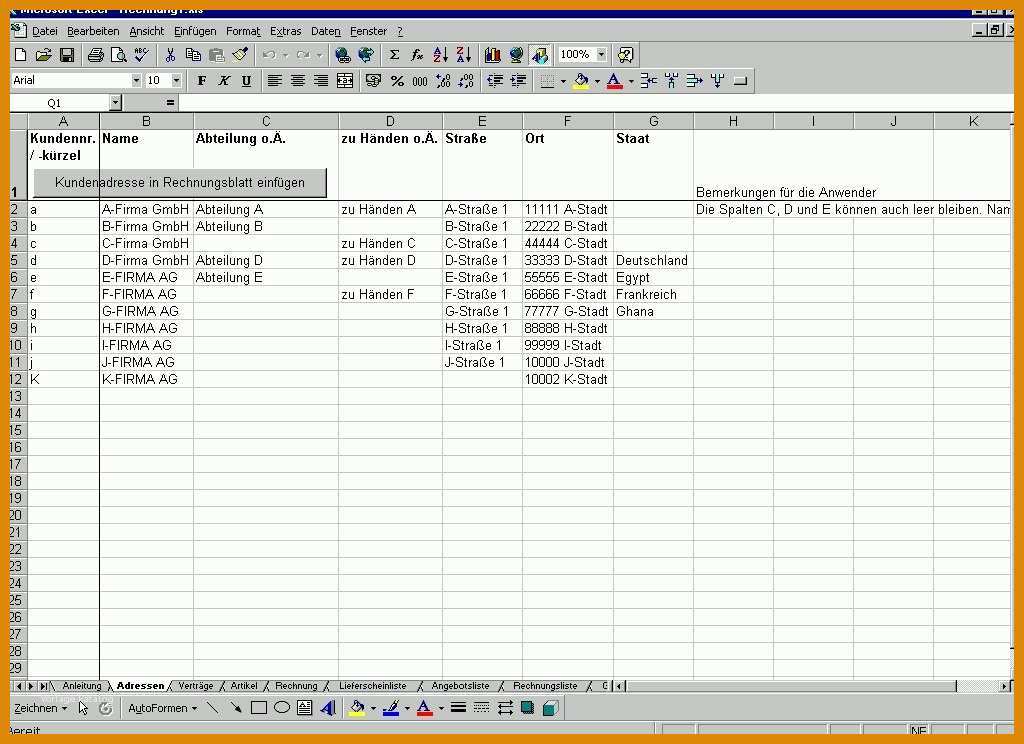The image size is (1024, 744).
Task: Click the Office Assistant help icon
Action: [625, 55]
